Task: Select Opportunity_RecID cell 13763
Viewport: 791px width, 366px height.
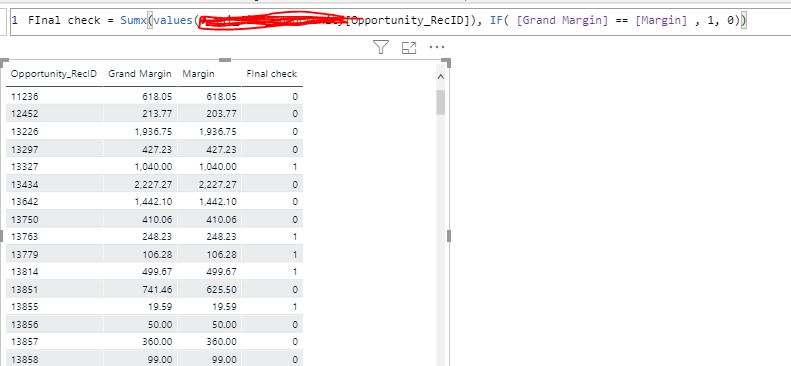Action: 25,236
